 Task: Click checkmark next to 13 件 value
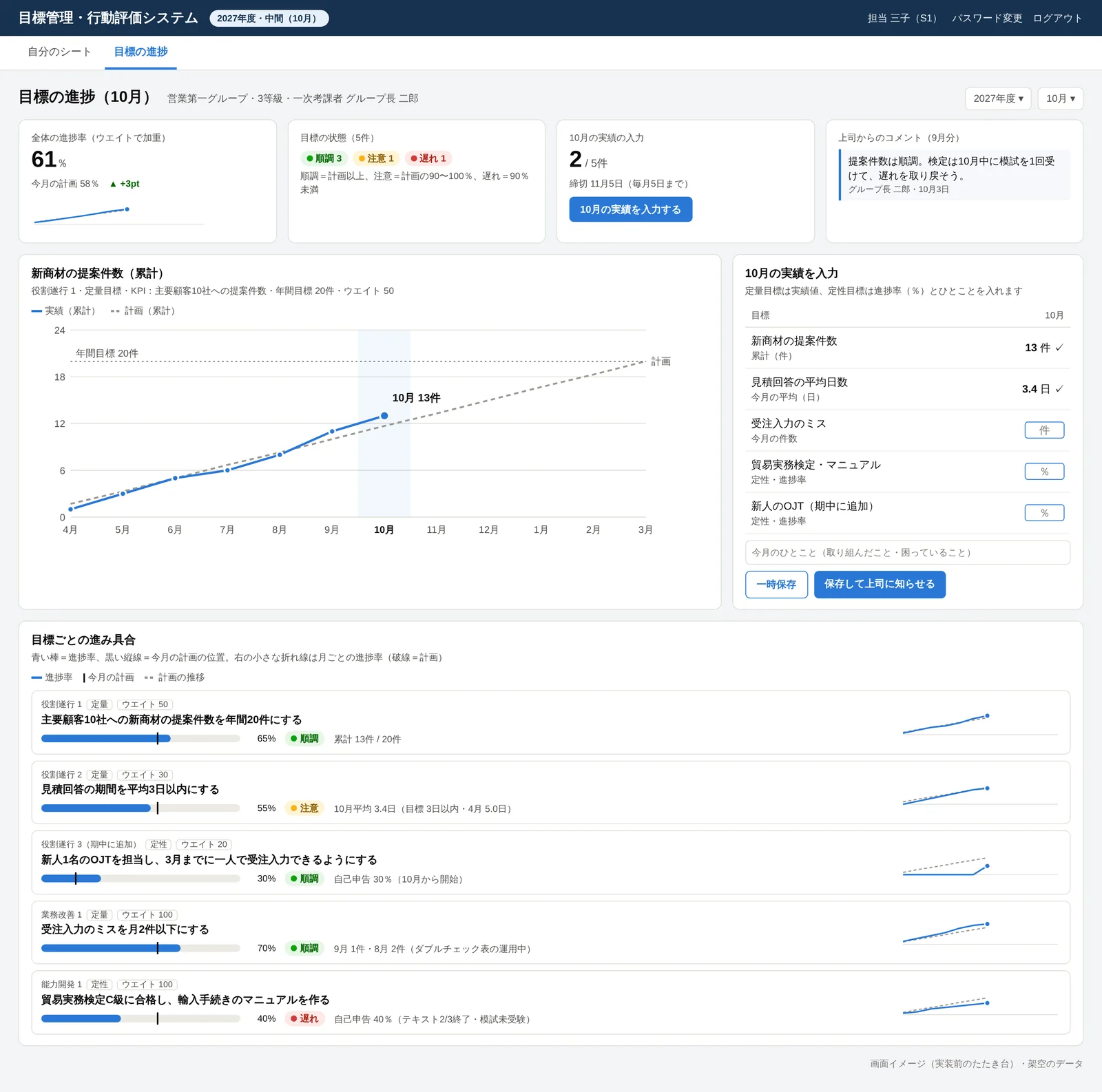point(1059,348)
